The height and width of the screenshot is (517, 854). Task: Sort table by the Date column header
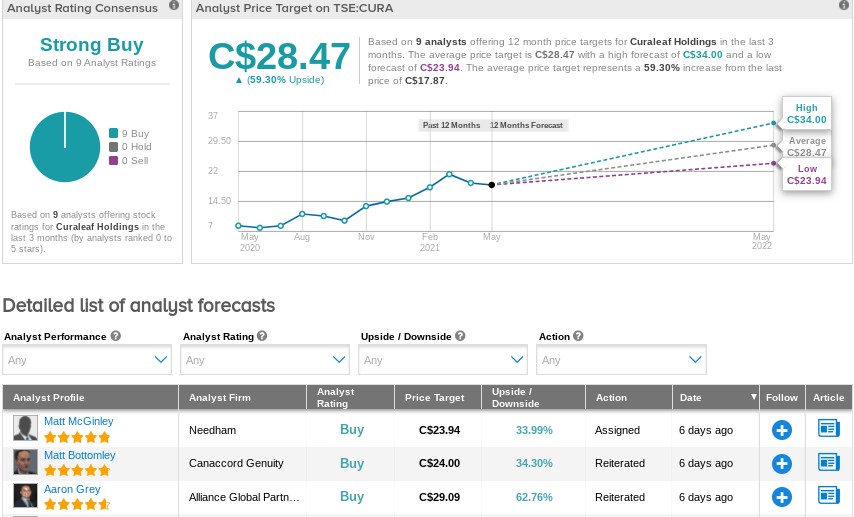pyautogui.click(x=716, y=397)
